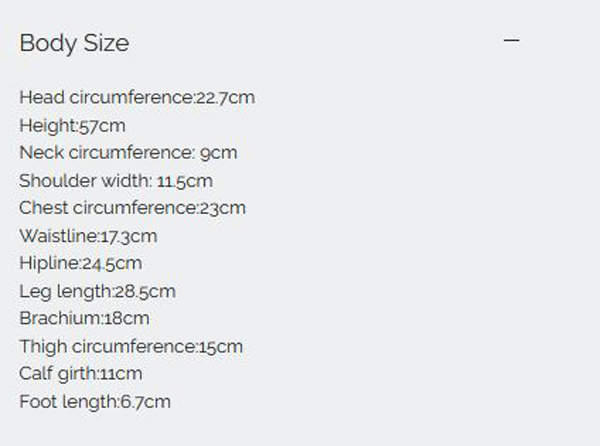This screenshot has height=446, width=600.
Task: Collapse the Body Size section minus icon
Action: tap(511, 40)
